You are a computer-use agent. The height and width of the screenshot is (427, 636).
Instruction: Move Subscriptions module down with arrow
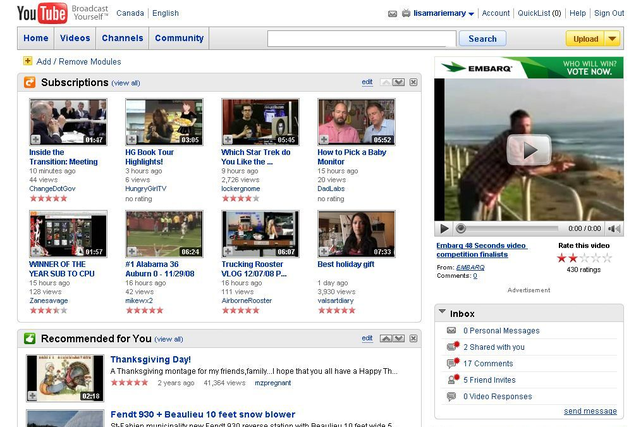398,82
